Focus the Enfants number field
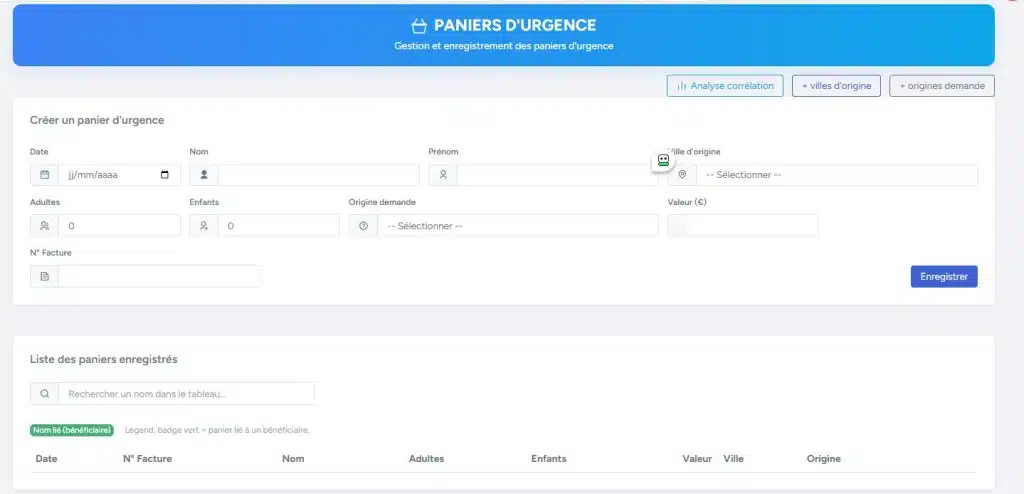Screen dimensions: 1024x494 (279, 225)
